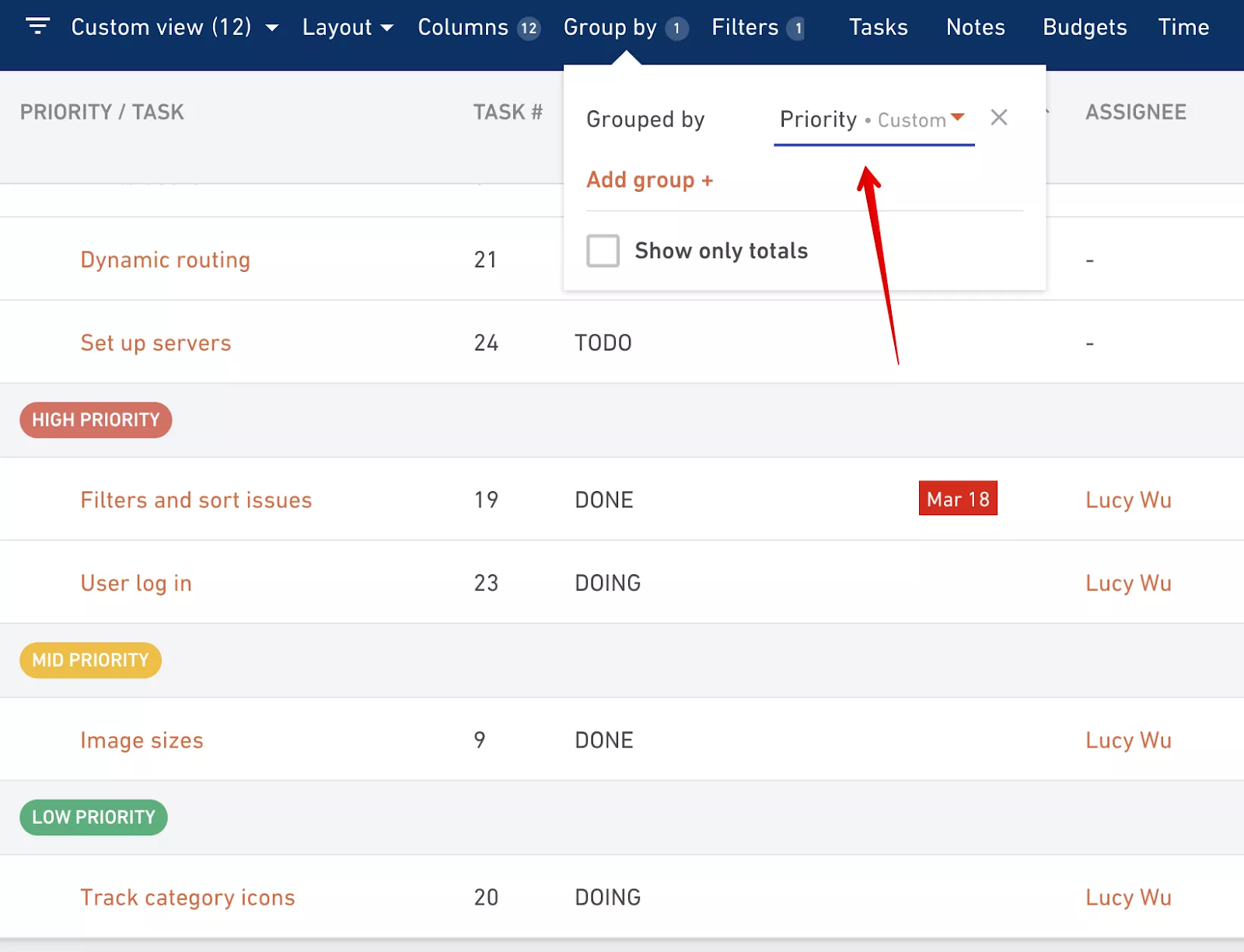Screen dimensions: 1244x952
Task: Open the Priority Custom grouping dropdown
Action: [x=872, y=120]
